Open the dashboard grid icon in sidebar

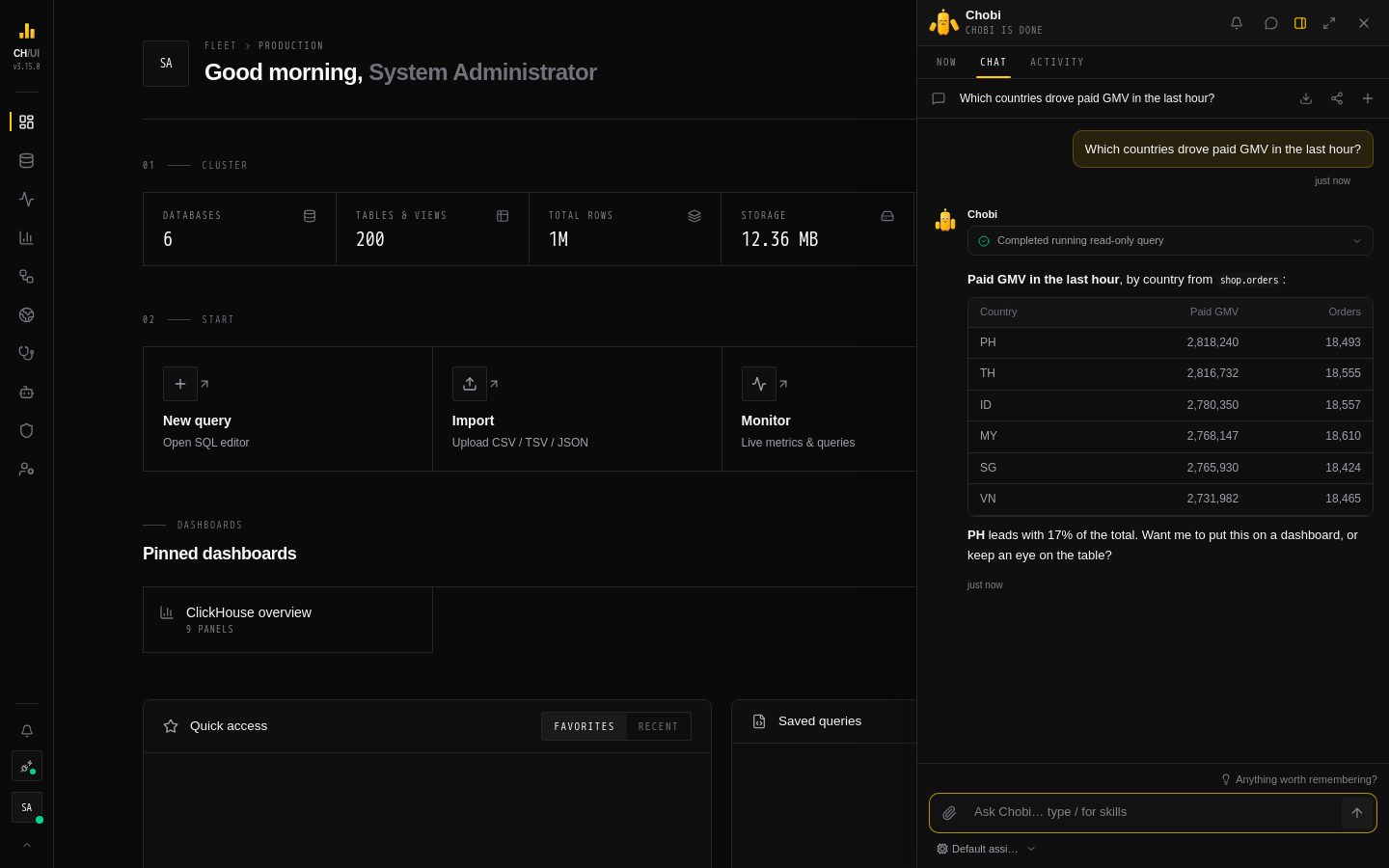(x=26, y=122)
